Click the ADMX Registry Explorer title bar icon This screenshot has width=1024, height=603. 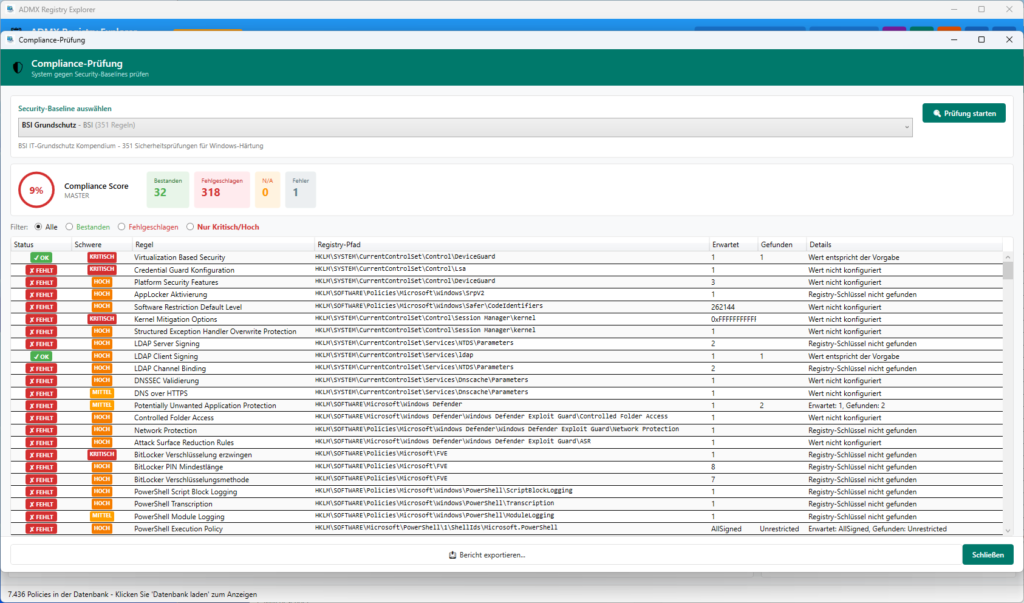[x=11, y=9]
